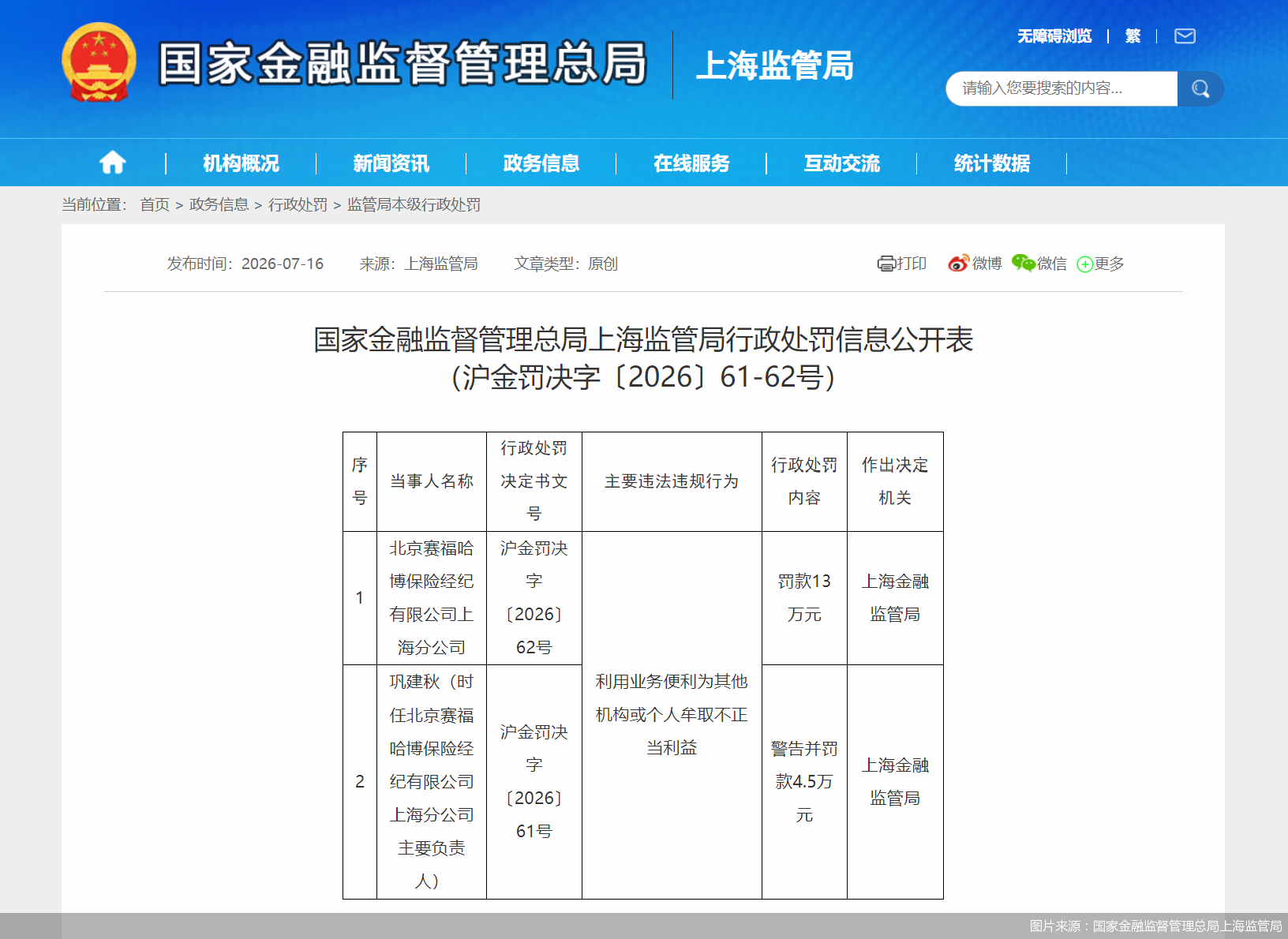Click the 作出决定机关 table header
Screen dimensions: 1288x939
[895, 481]
